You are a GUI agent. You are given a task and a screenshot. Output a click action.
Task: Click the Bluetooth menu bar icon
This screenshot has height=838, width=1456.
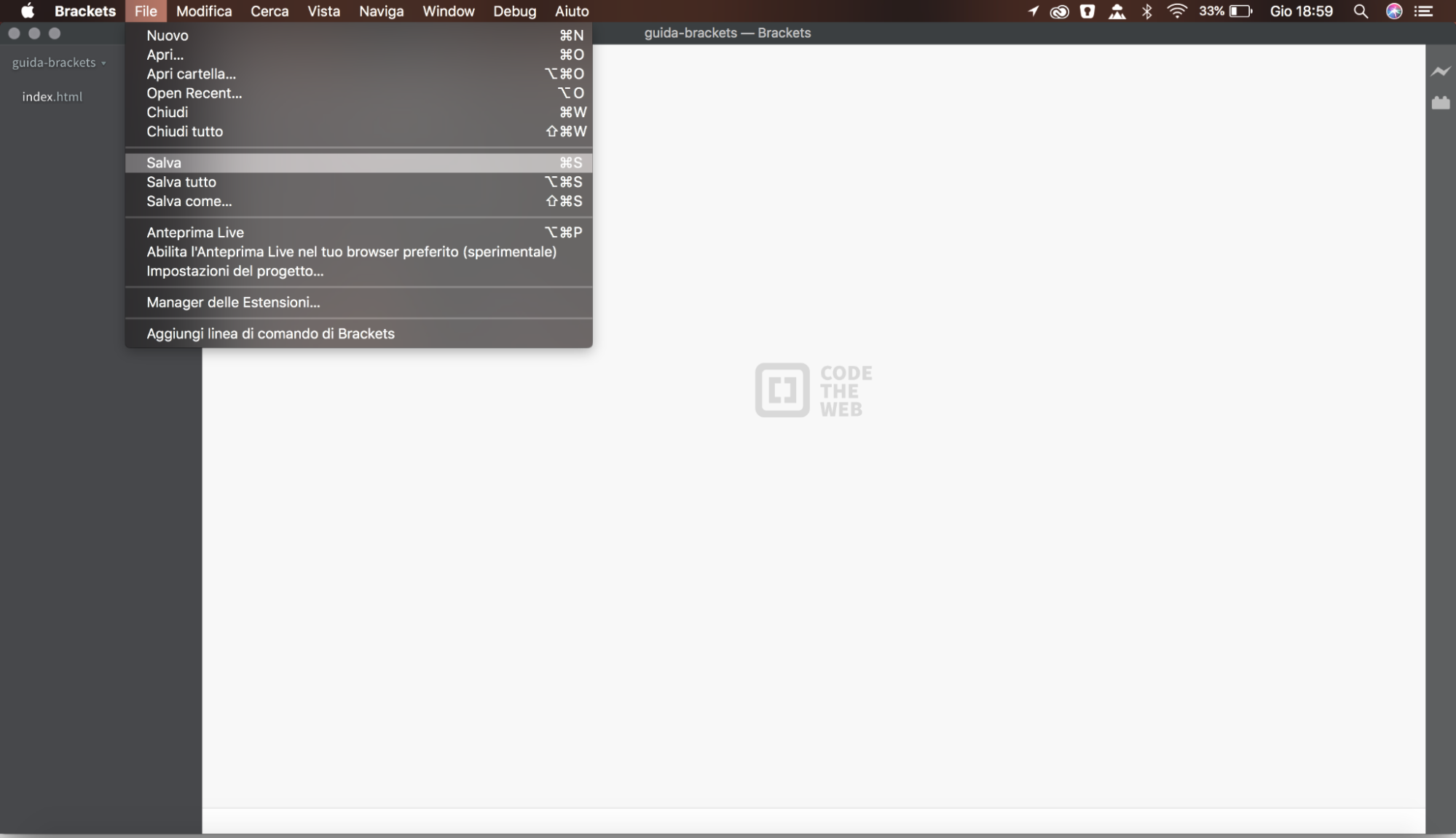[1147, 11]
